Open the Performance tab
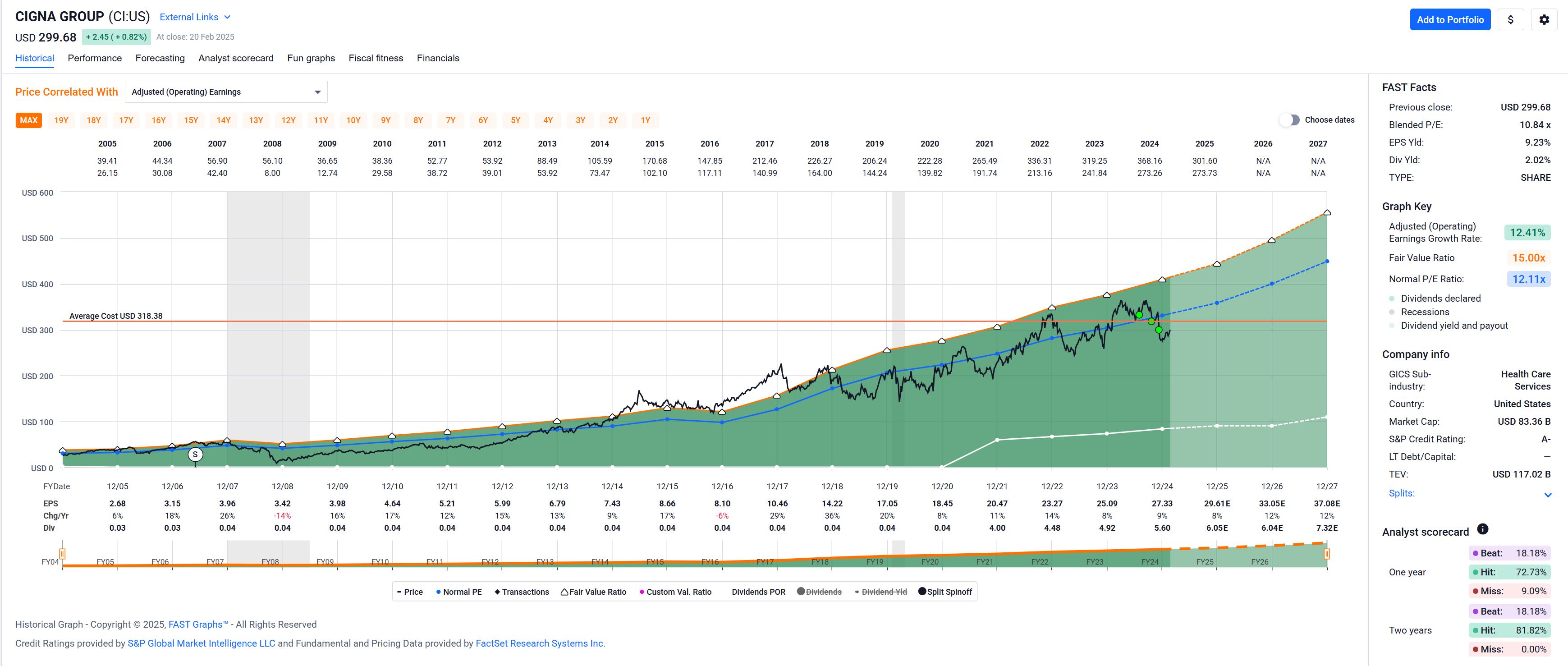 [x=95, y=59]
